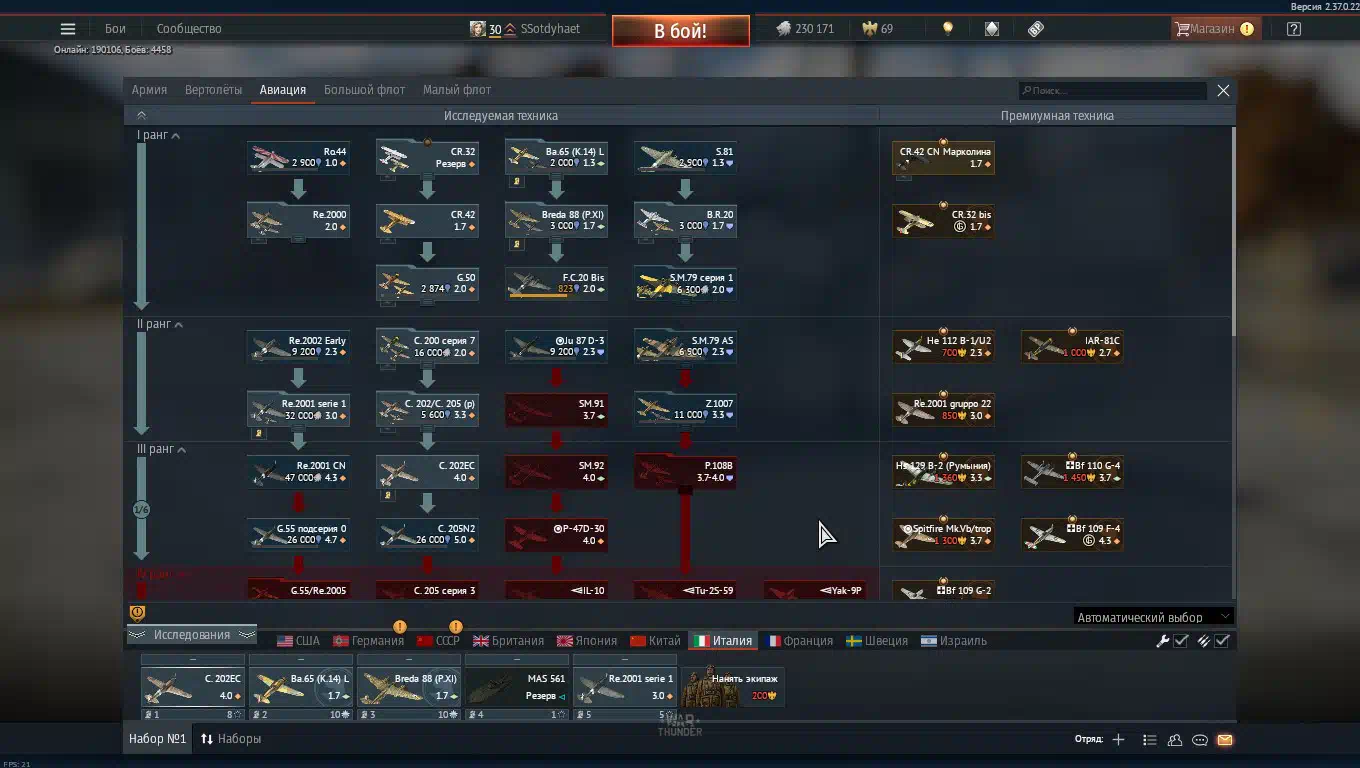
Task: Expand crew slot bar above C. 202EC
Action: 193,660
